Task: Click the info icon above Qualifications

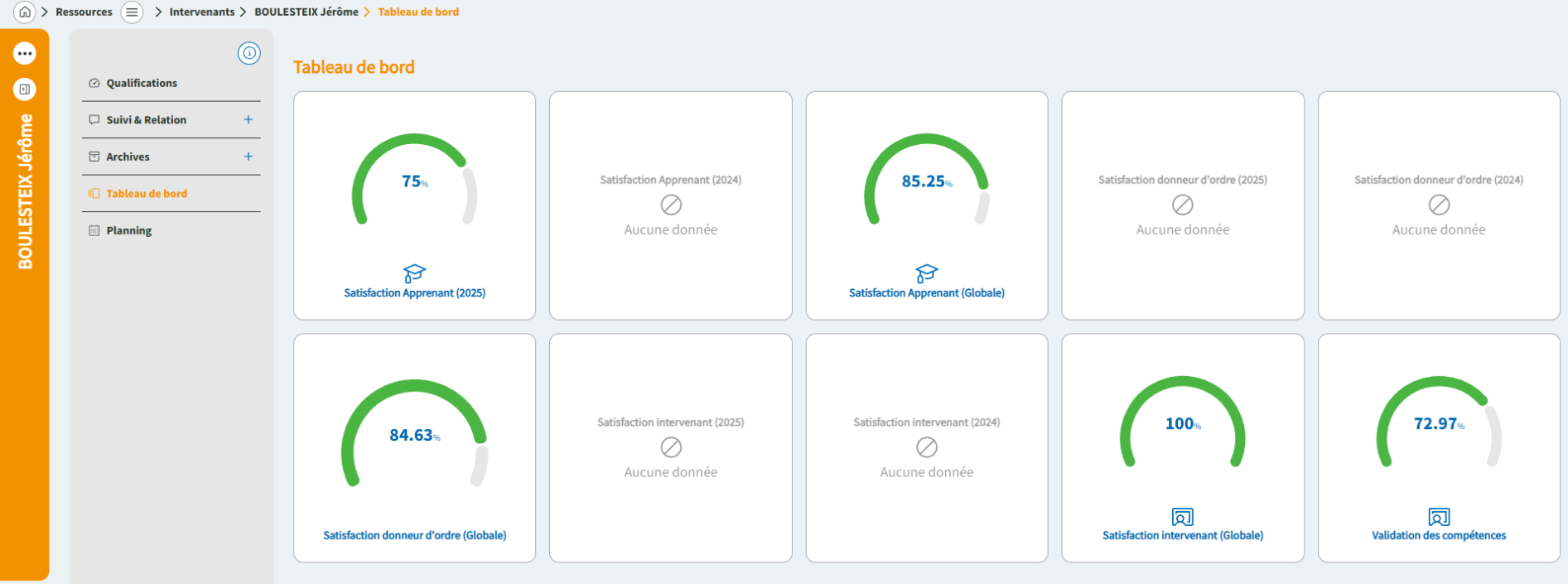Action: click(x=248, y=53)
